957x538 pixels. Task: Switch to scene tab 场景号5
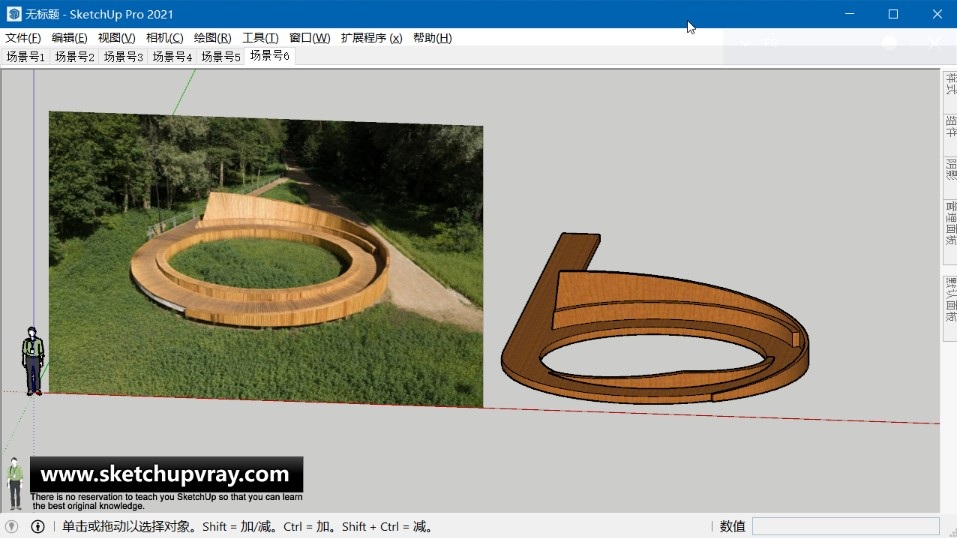(x=221, y=57)
